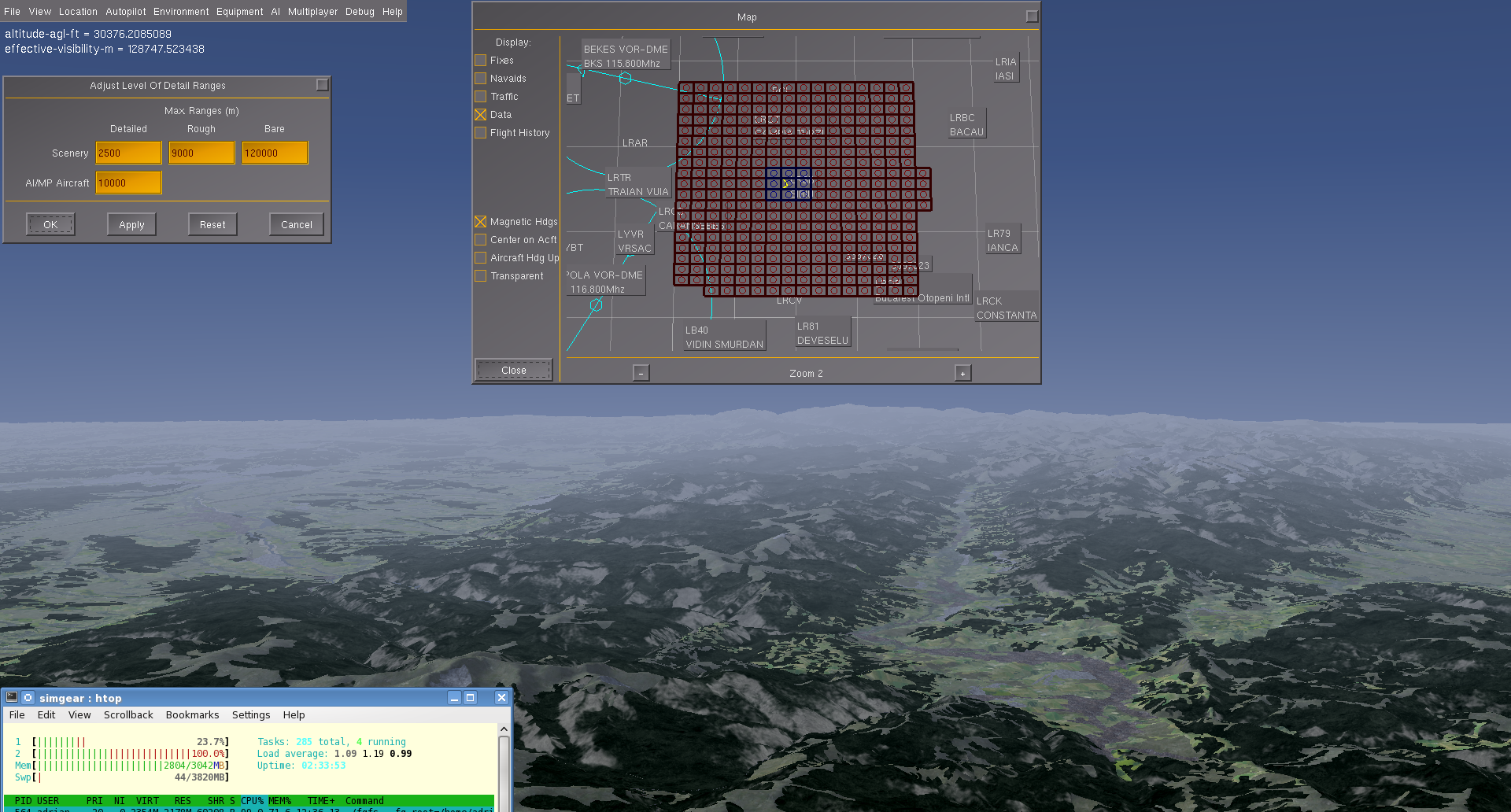The width and height of the screenshot is (1511, 812).
Task: Zoom out the map with minus button
Action: [641, 373]
